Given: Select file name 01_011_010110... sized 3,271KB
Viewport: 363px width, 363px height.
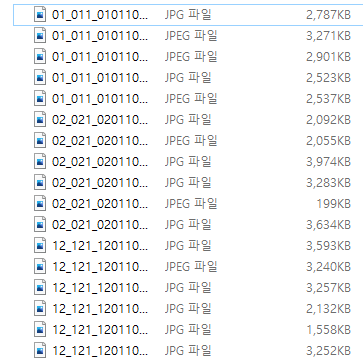Looking at the screenshot, I should point(100,36).
